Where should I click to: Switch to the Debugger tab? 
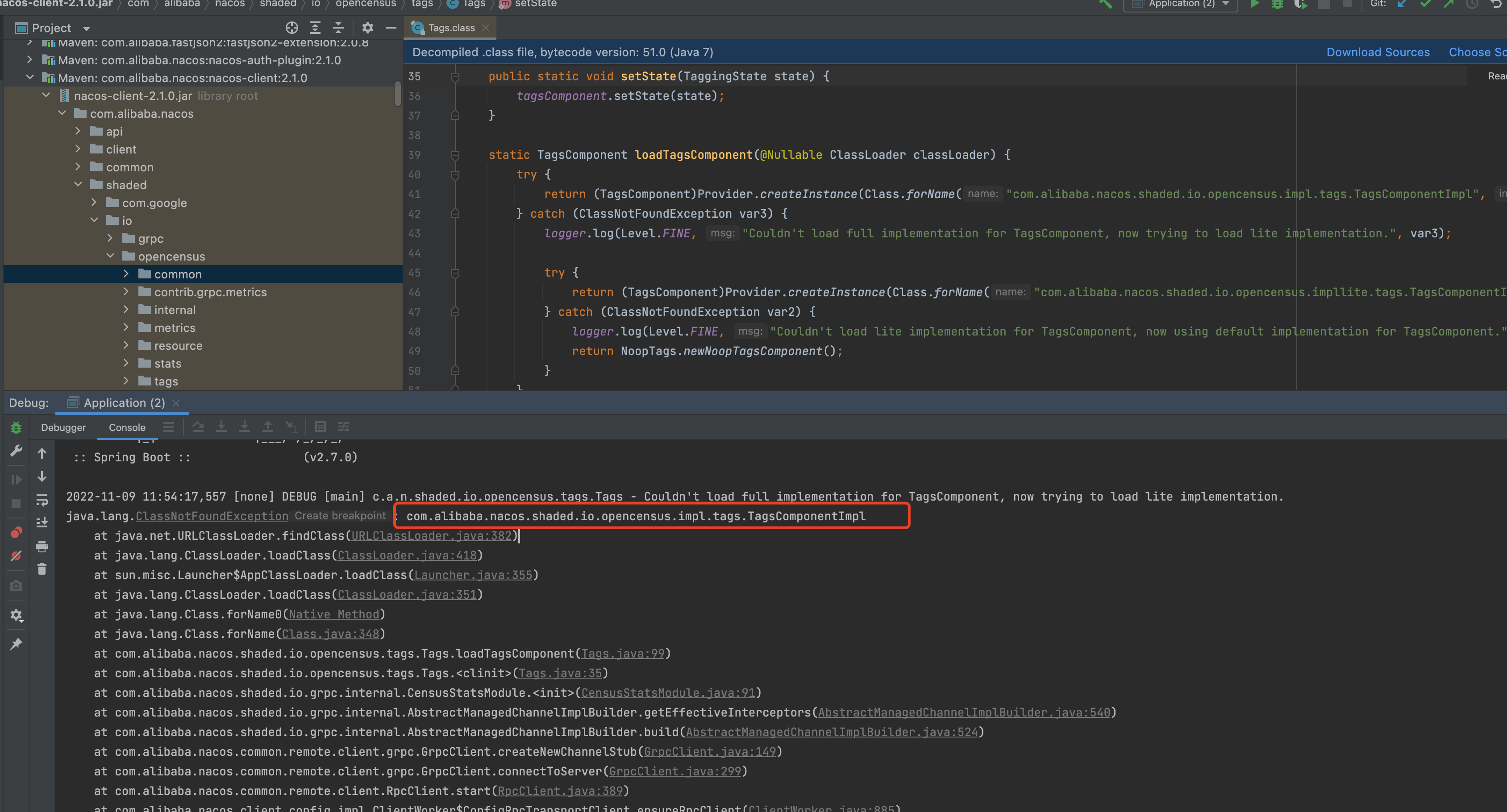(63, 427)
